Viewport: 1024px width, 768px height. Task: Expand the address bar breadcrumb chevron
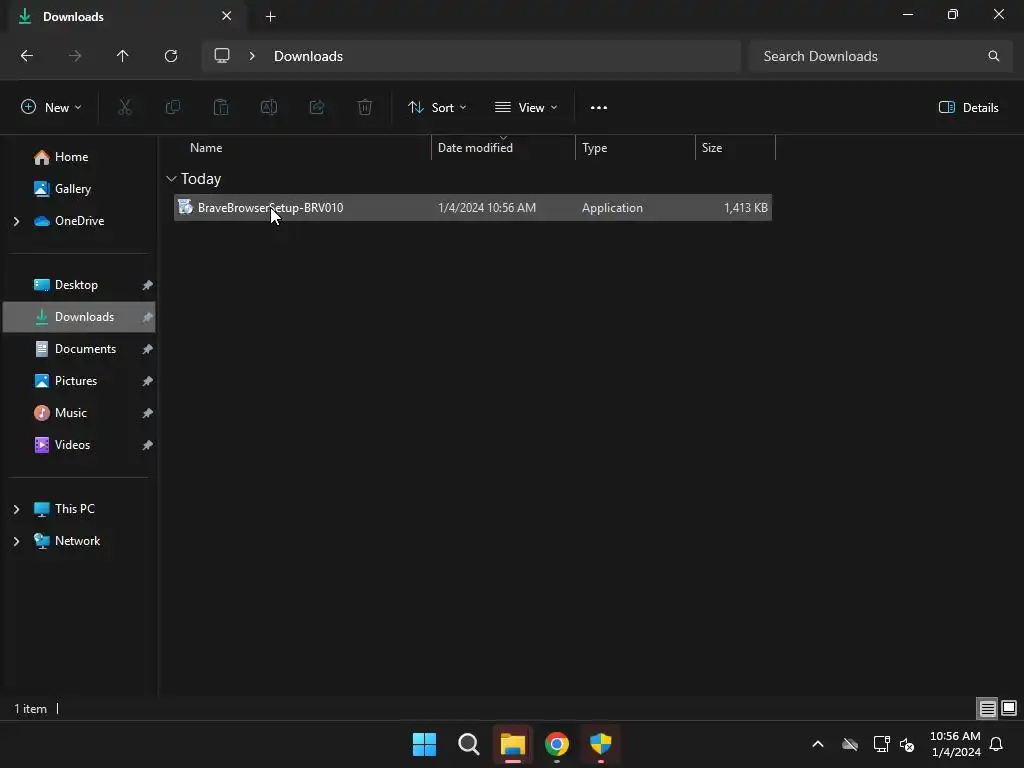pos(252,56)
